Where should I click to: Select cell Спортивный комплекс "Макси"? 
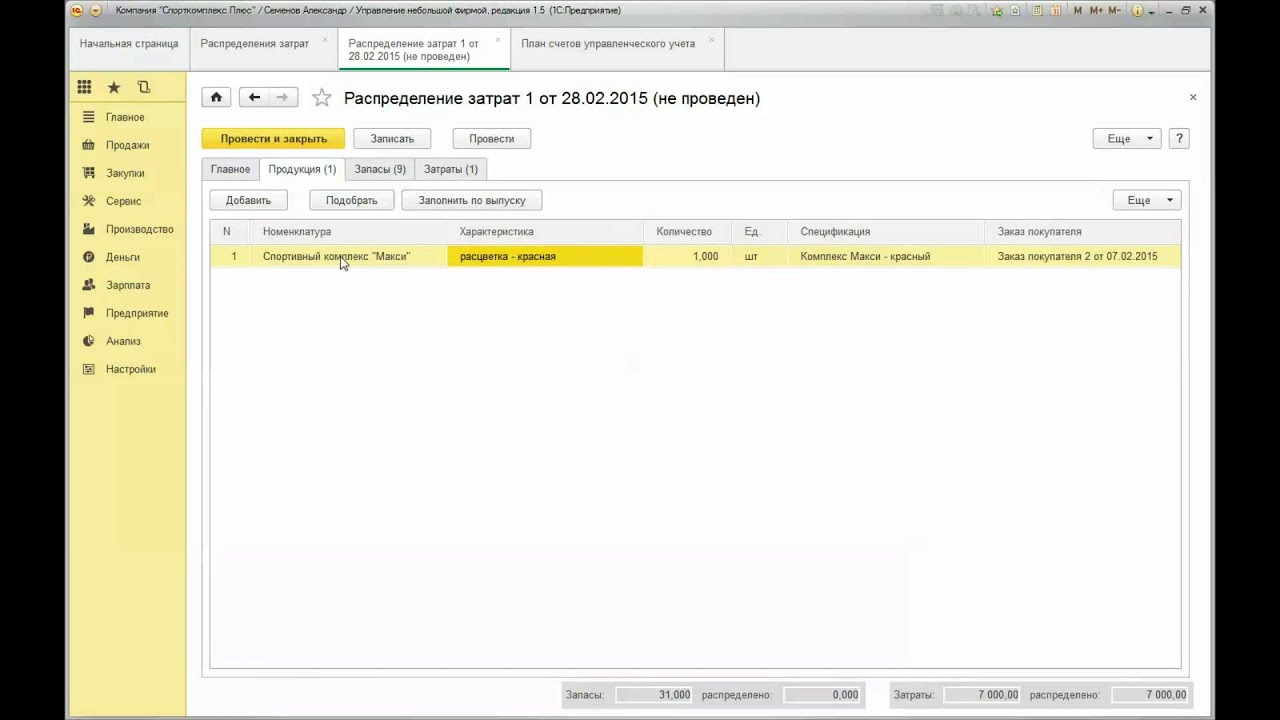tap(349, 256)
